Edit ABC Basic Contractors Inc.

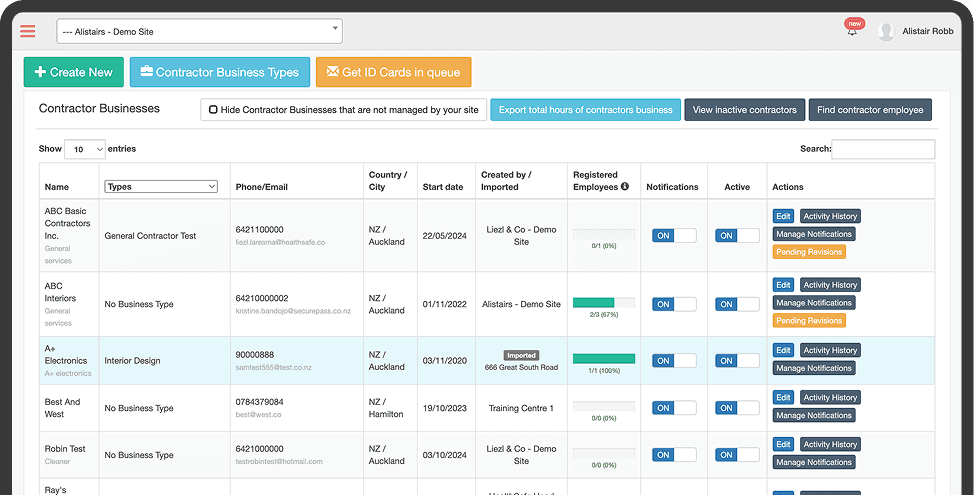(x=783, y=216)
